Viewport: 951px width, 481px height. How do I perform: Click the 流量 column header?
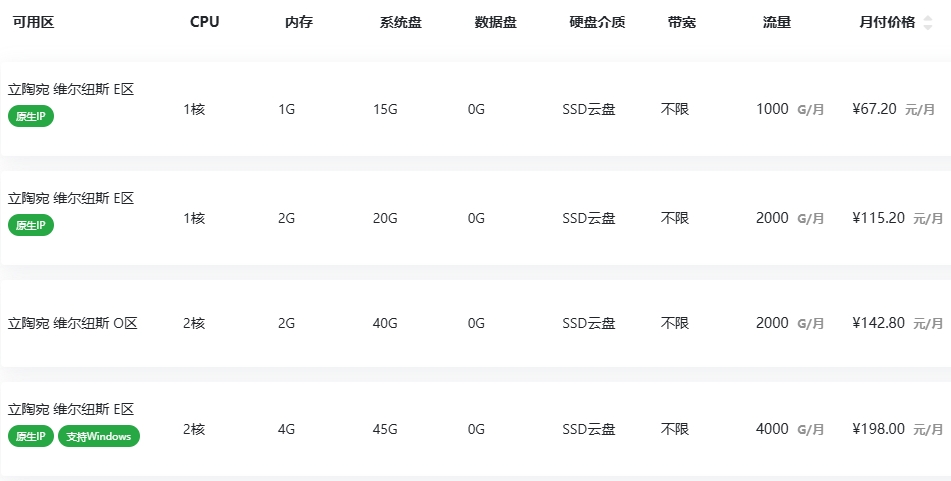pyautogui.click(x=777, y=22)
